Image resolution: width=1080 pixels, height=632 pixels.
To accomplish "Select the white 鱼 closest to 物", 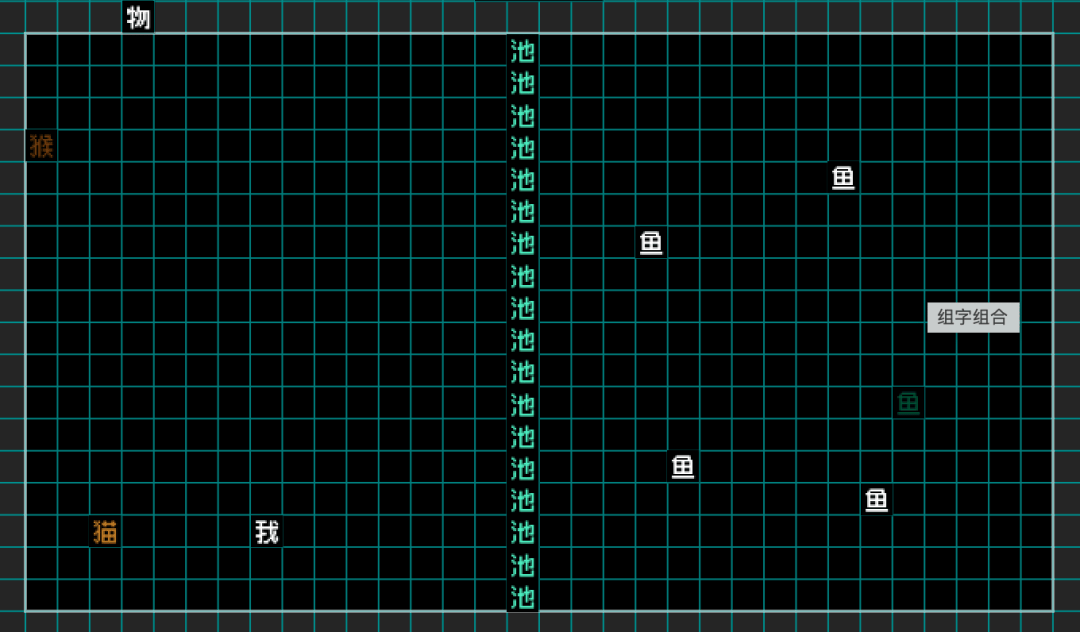I will point(651,243).
